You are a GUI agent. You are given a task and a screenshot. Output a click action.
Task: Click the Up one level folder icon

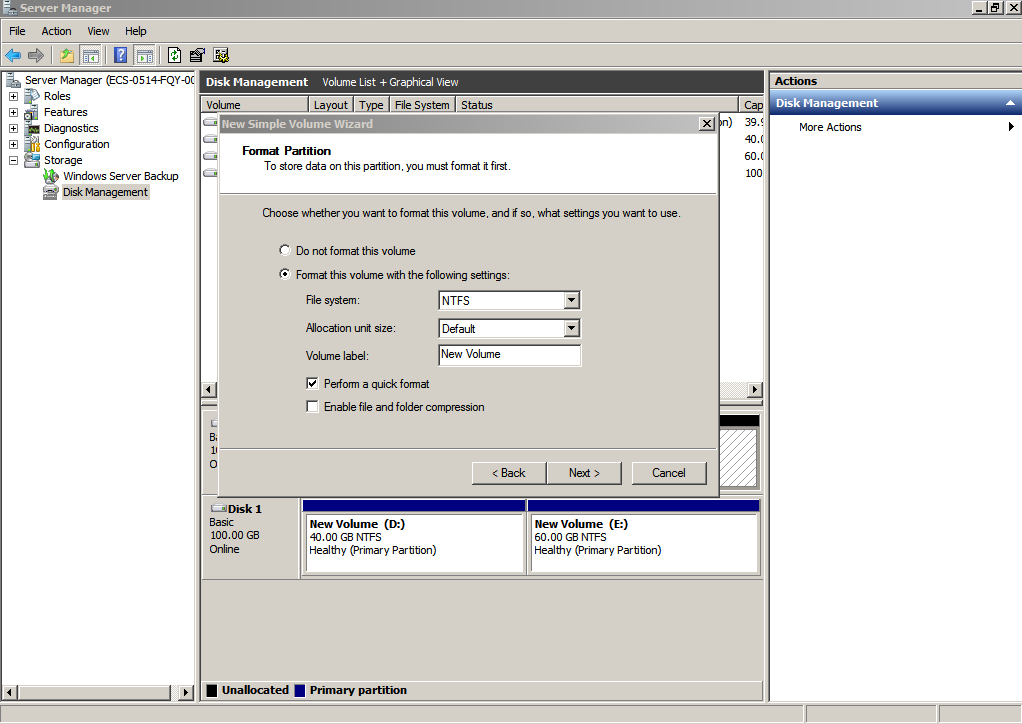tap(66, 55)
